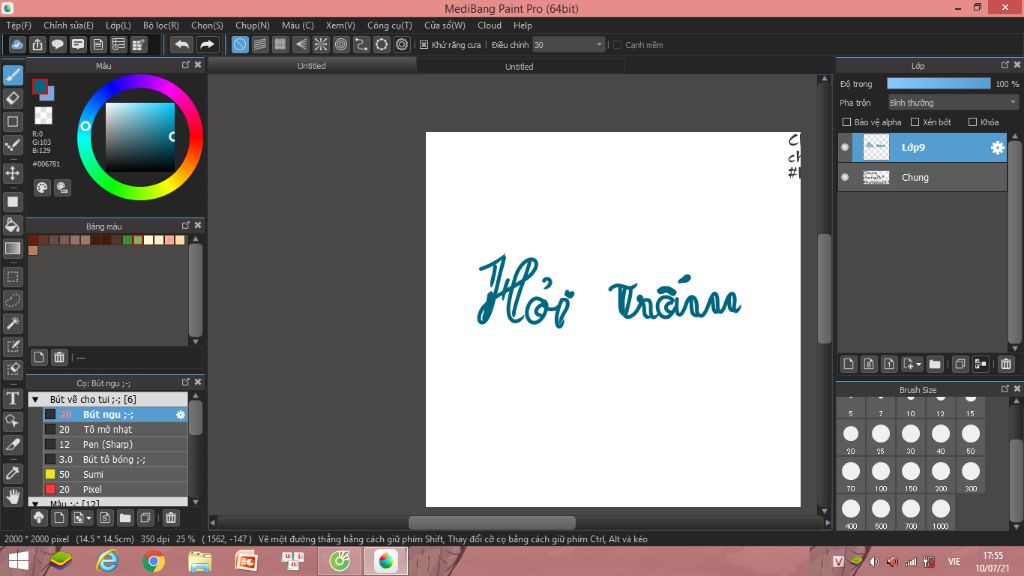The image size is (1024, 576).
Task: Enable the concentric circle snap guide
Action: (341, 44)
